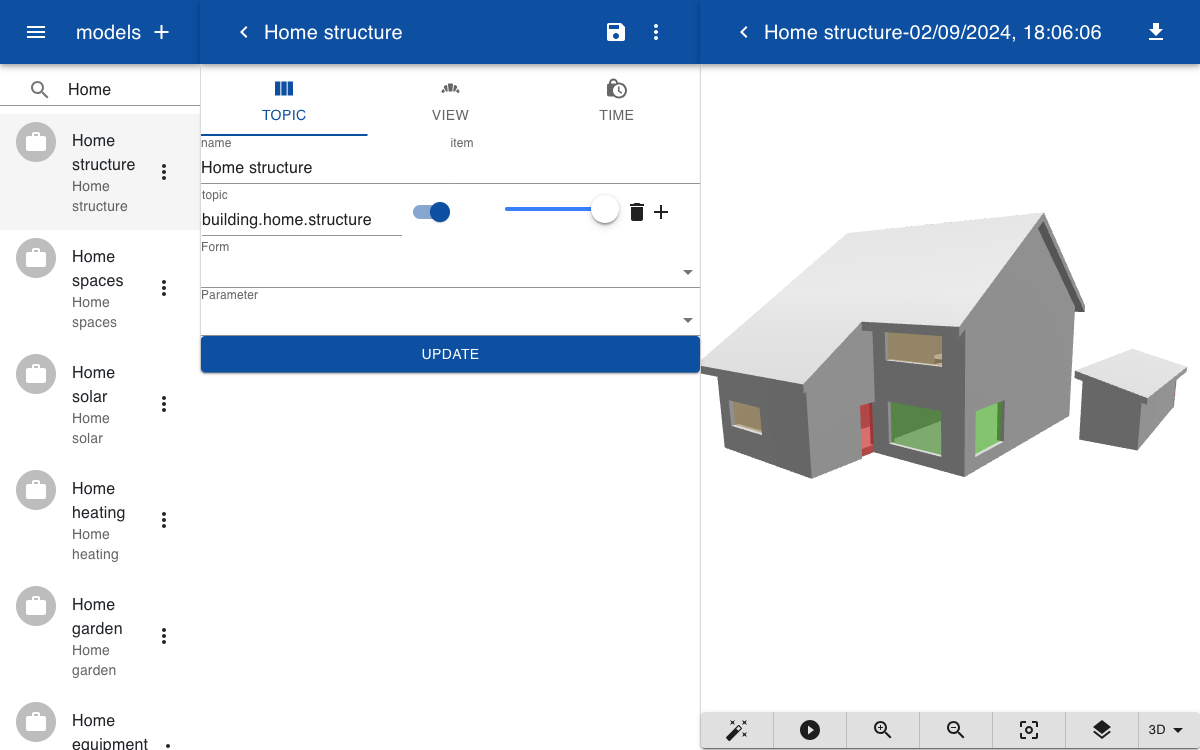This screenshot has width=1200, height=750.
Task: Switch to the VIEW tab
Action: [450, 100]
